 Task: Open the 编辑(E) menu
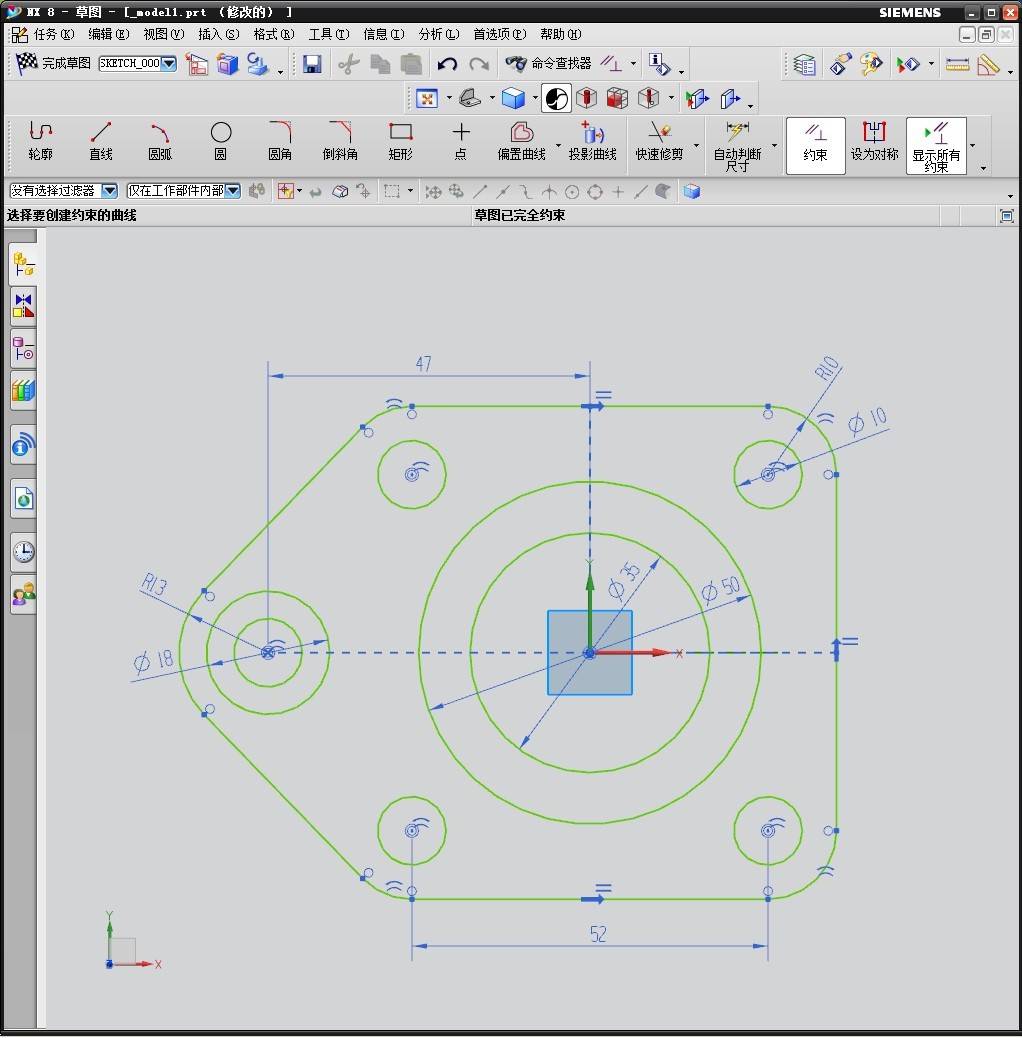click(109, 34)
